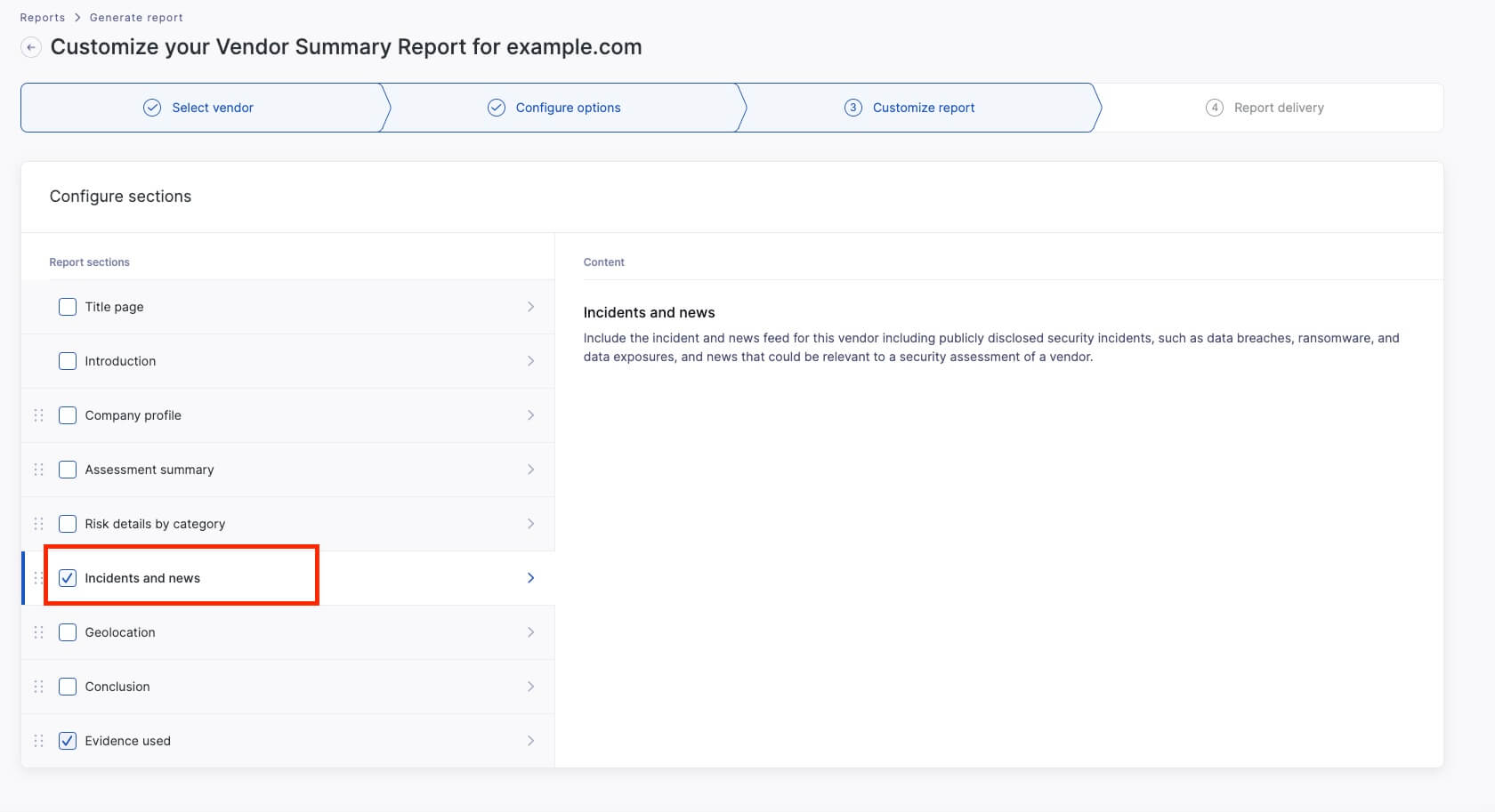
Task: Expand the Introduction section chevron
Action: coord(531,361)
